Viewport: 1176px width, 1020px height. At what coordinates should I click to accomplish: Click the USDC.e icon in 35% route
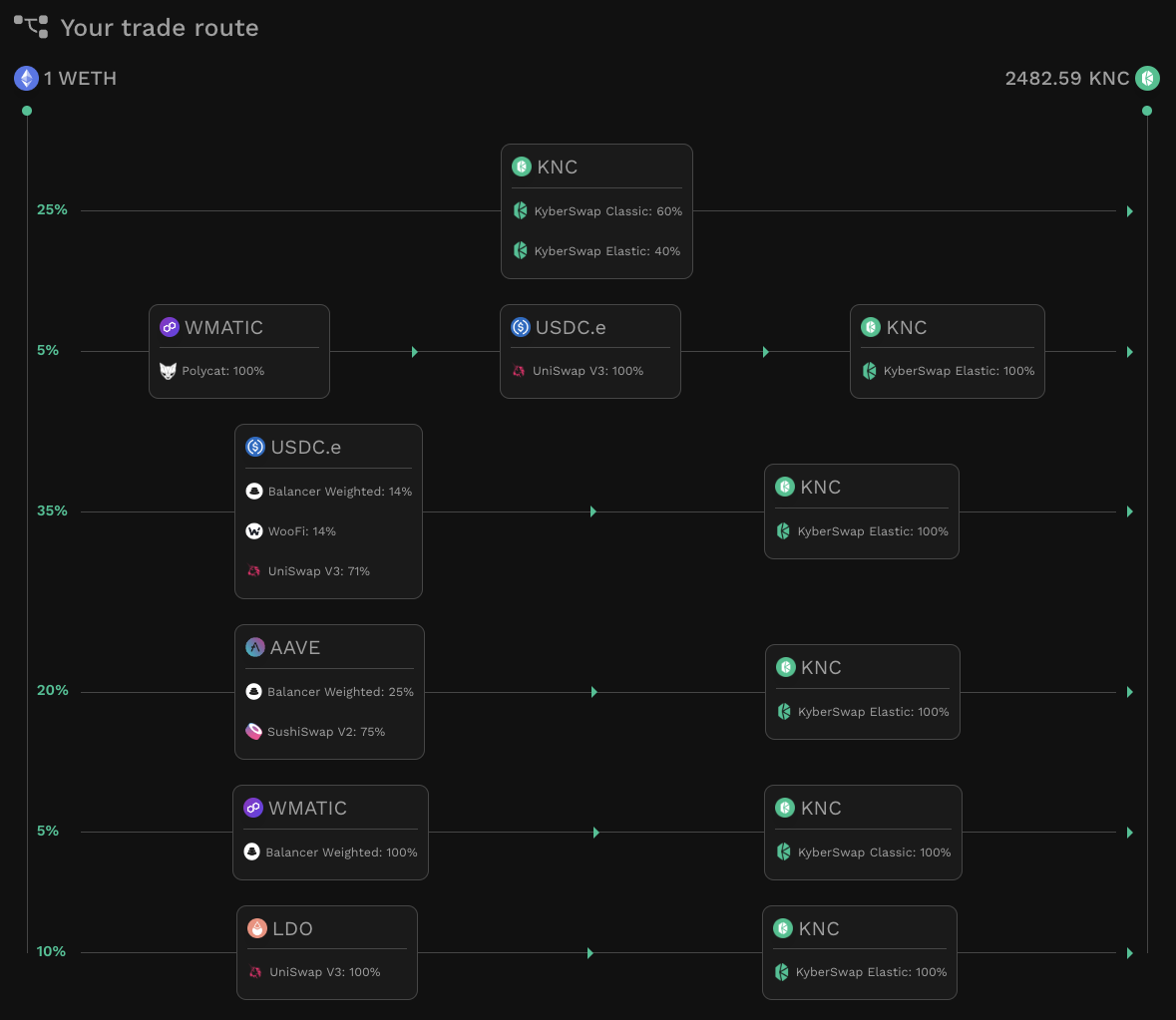point(255,447)
